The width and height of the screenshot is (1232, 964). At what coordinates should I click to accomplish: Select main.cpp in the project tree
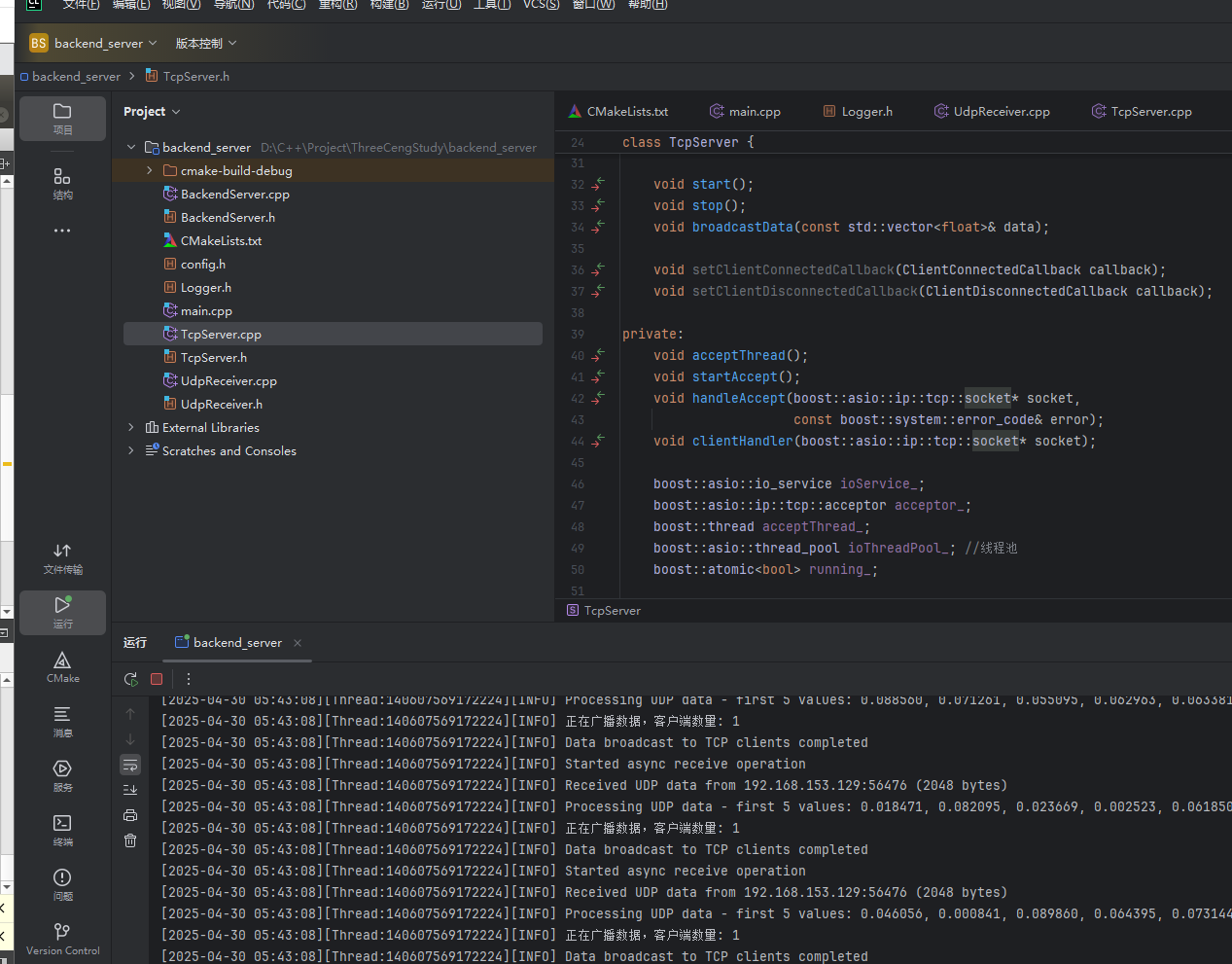click(206, 311)
